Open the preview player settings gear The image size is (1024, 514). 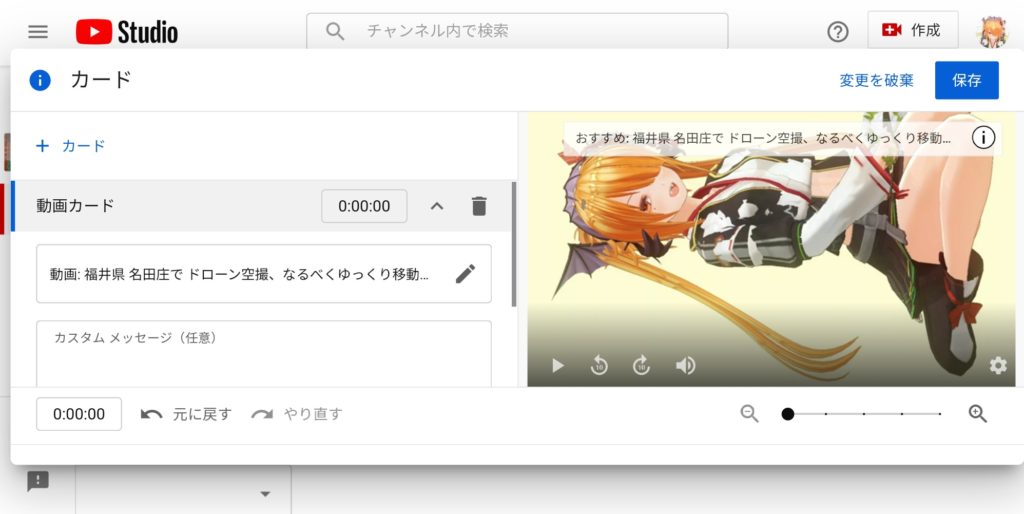coord(998,366)
